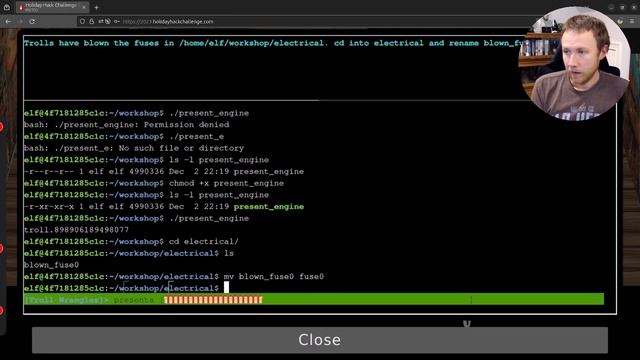Close the browser window
Screen dimensions: 640x360
[633, 7]
